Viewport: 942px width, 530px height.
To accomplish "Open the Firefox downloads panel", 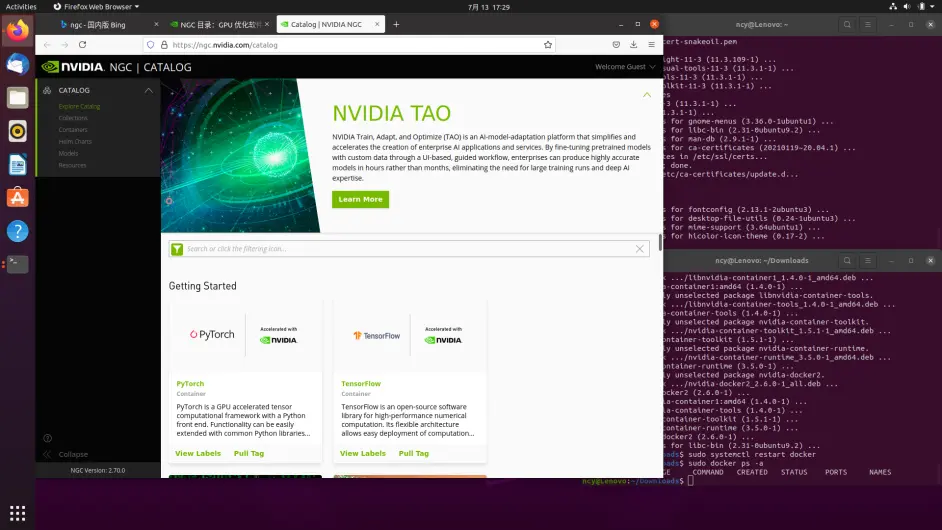I will [x=633, y=45].
